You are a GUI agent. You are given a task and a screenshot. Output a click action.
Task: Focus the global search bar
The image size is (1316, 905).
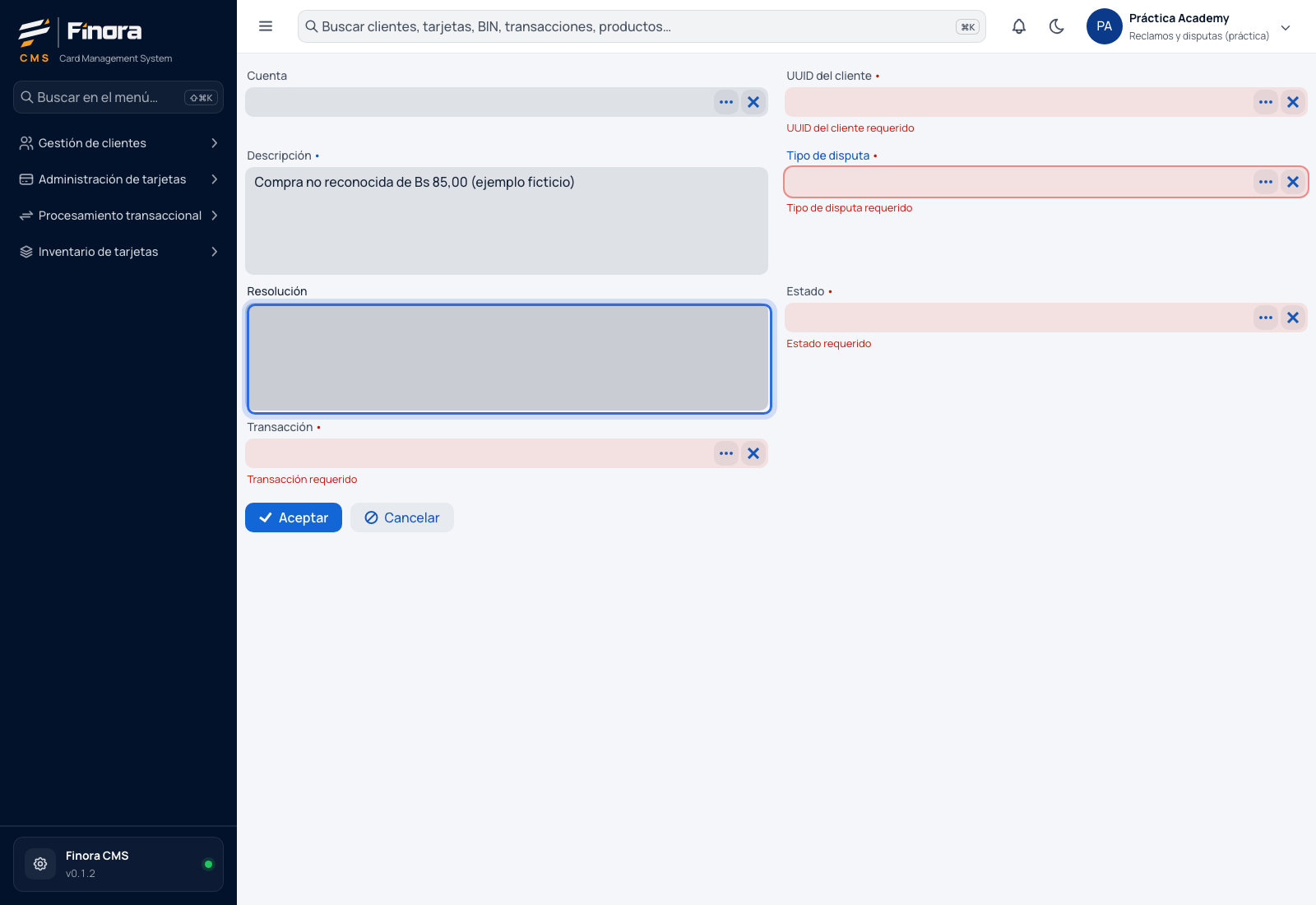(642, 26)
